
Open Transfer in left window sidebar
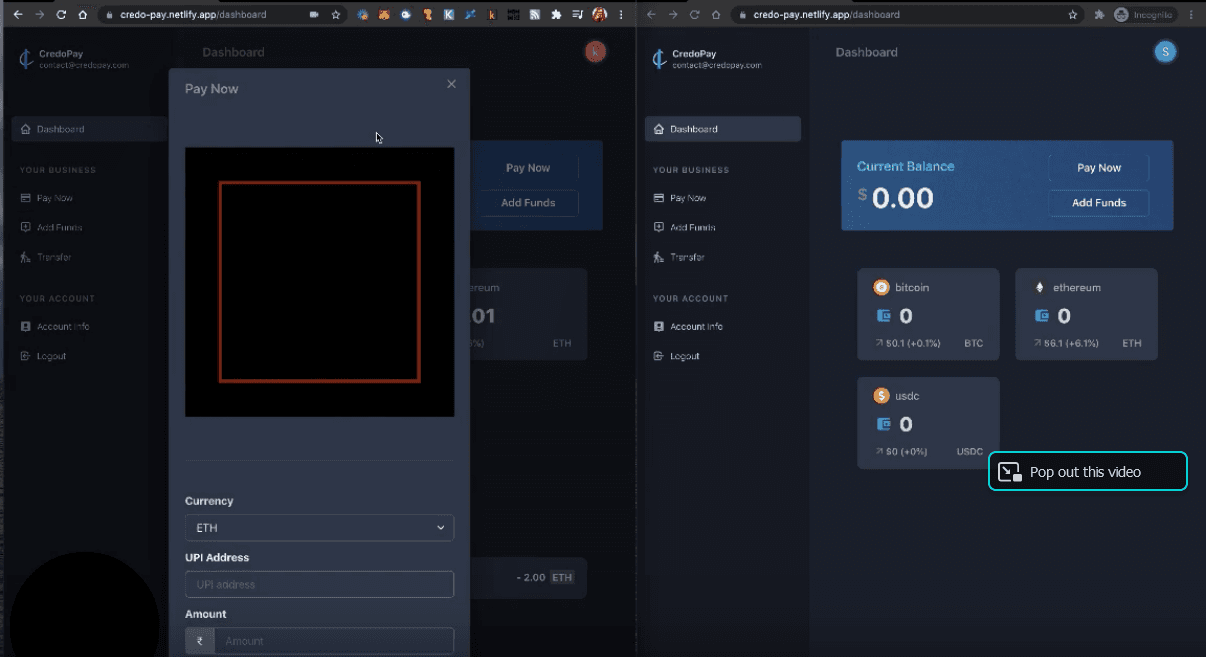click(46, 257)
